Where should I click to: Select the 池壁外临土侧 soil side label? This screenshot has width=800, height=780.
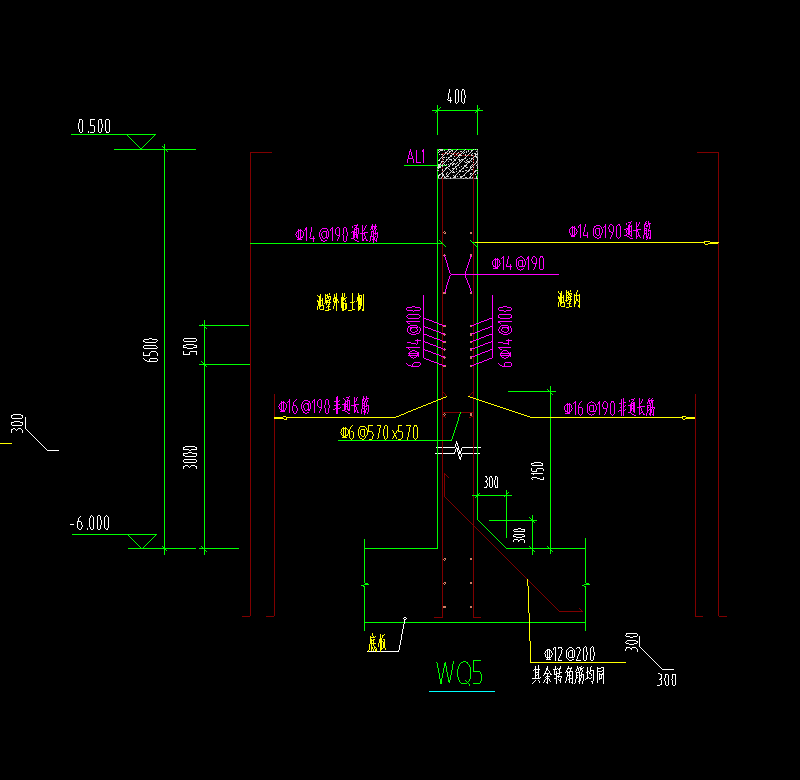[x=340, y=303]
